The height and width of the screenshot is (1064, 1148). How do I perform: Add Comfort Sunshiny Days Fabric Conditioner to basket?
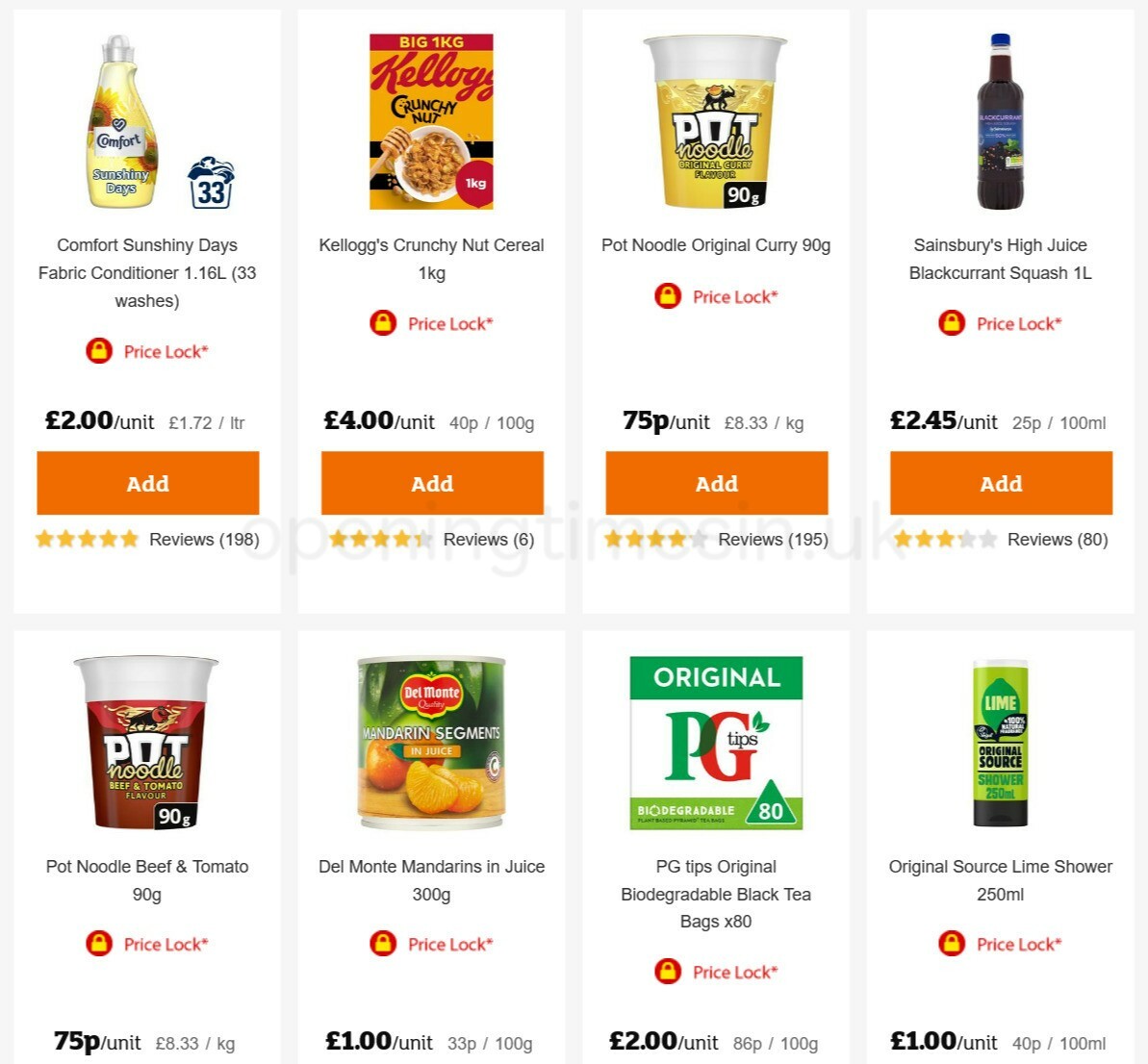[x=147, y=483]
